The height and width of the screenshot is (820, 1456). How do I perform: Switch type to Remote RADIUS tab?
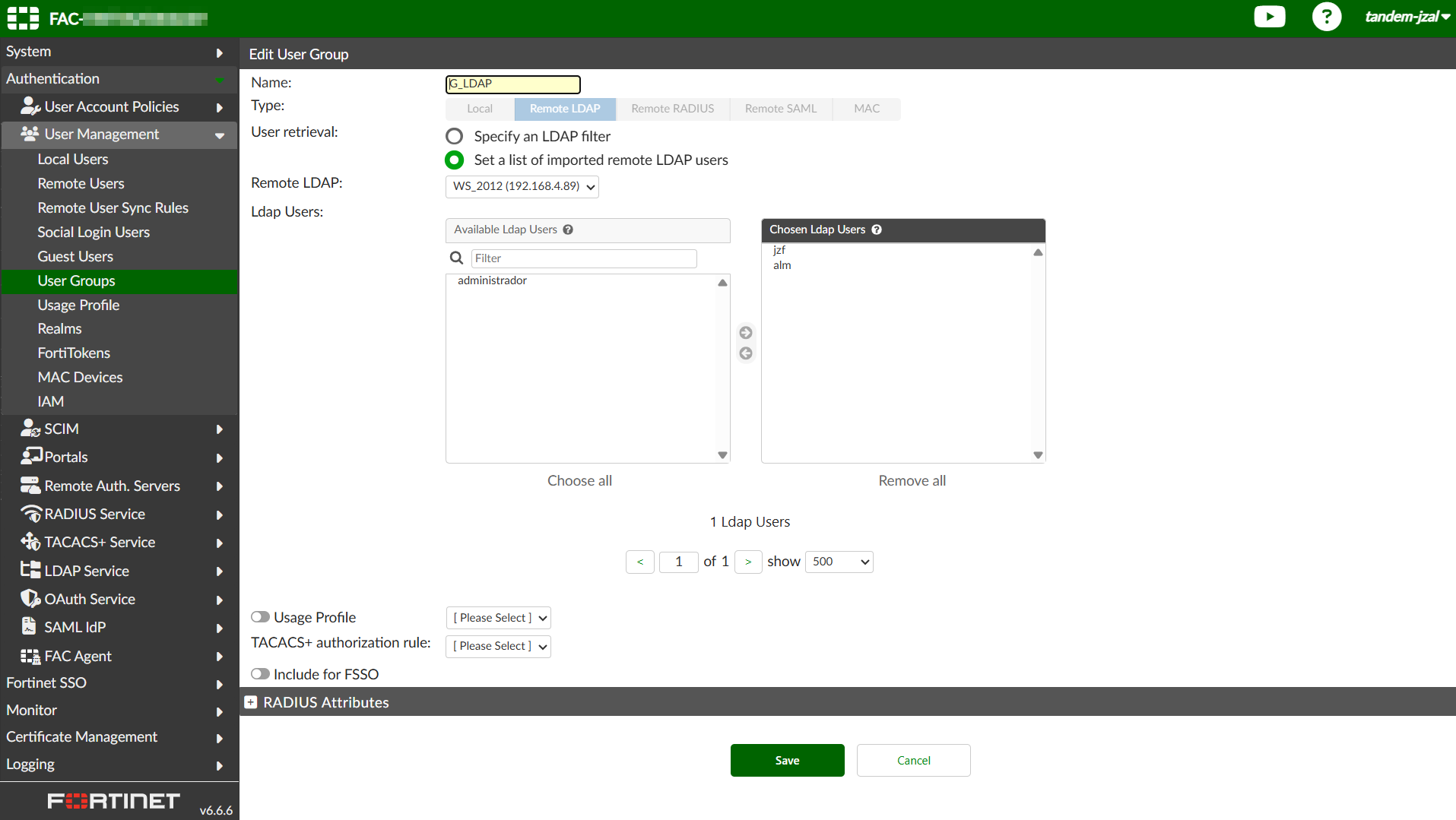(672, 109)
